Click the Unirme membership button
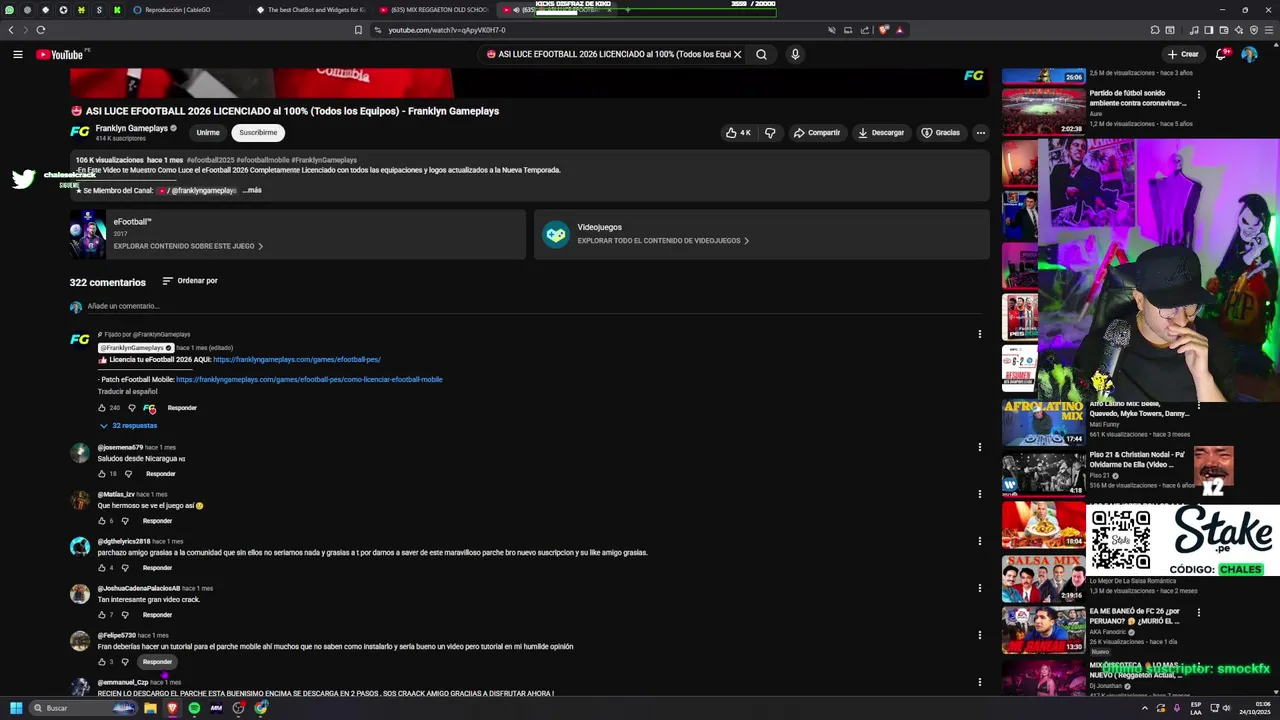Screen dimensions: 1280x720 click(x=208, y=132)
